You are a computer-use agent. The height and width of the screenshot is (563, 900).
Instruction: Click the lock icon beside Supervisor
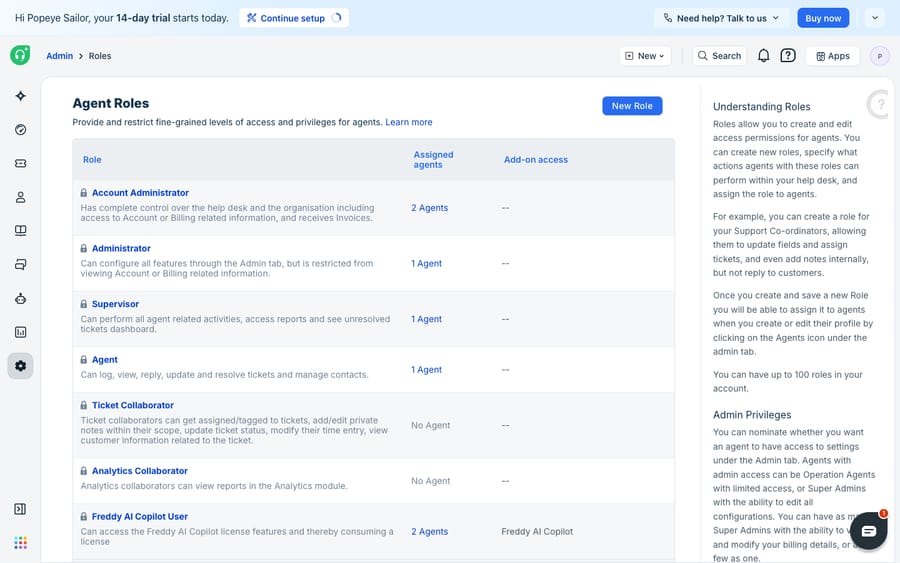click(x=84, y=304)
